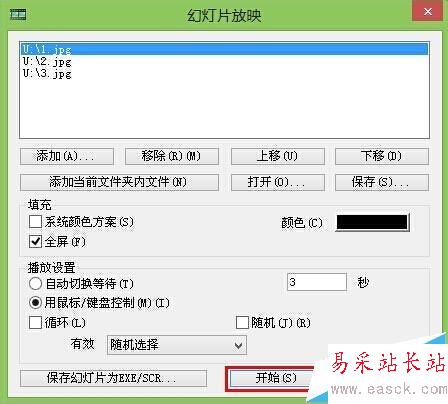Image resolution: width=448 pixels, height=404 pixels.
Task: Select U:\2.jpg in the file list
Action: click(x=224, y=61)
